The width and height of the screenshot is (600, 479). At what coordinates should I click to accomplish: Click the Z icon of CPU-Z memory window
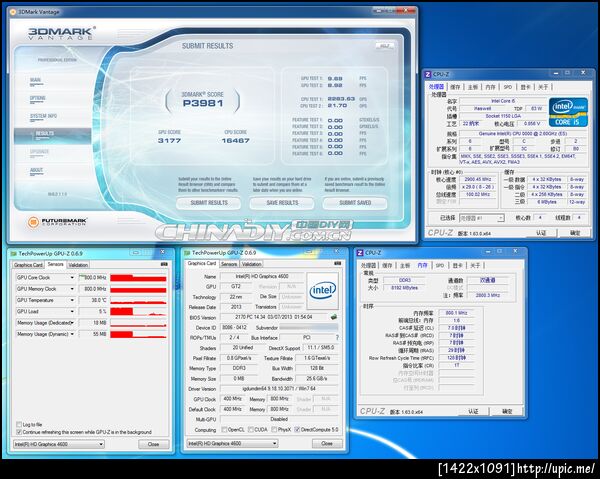click(360, 253)
